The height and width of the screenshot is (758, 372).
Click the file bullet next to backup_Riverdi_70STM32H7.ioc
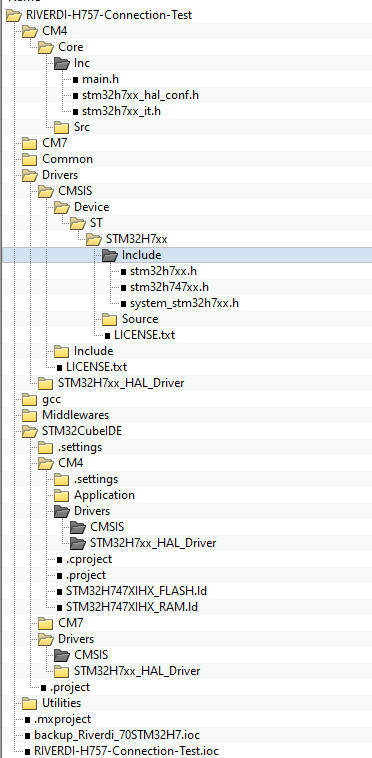click(x=28, y=735)
